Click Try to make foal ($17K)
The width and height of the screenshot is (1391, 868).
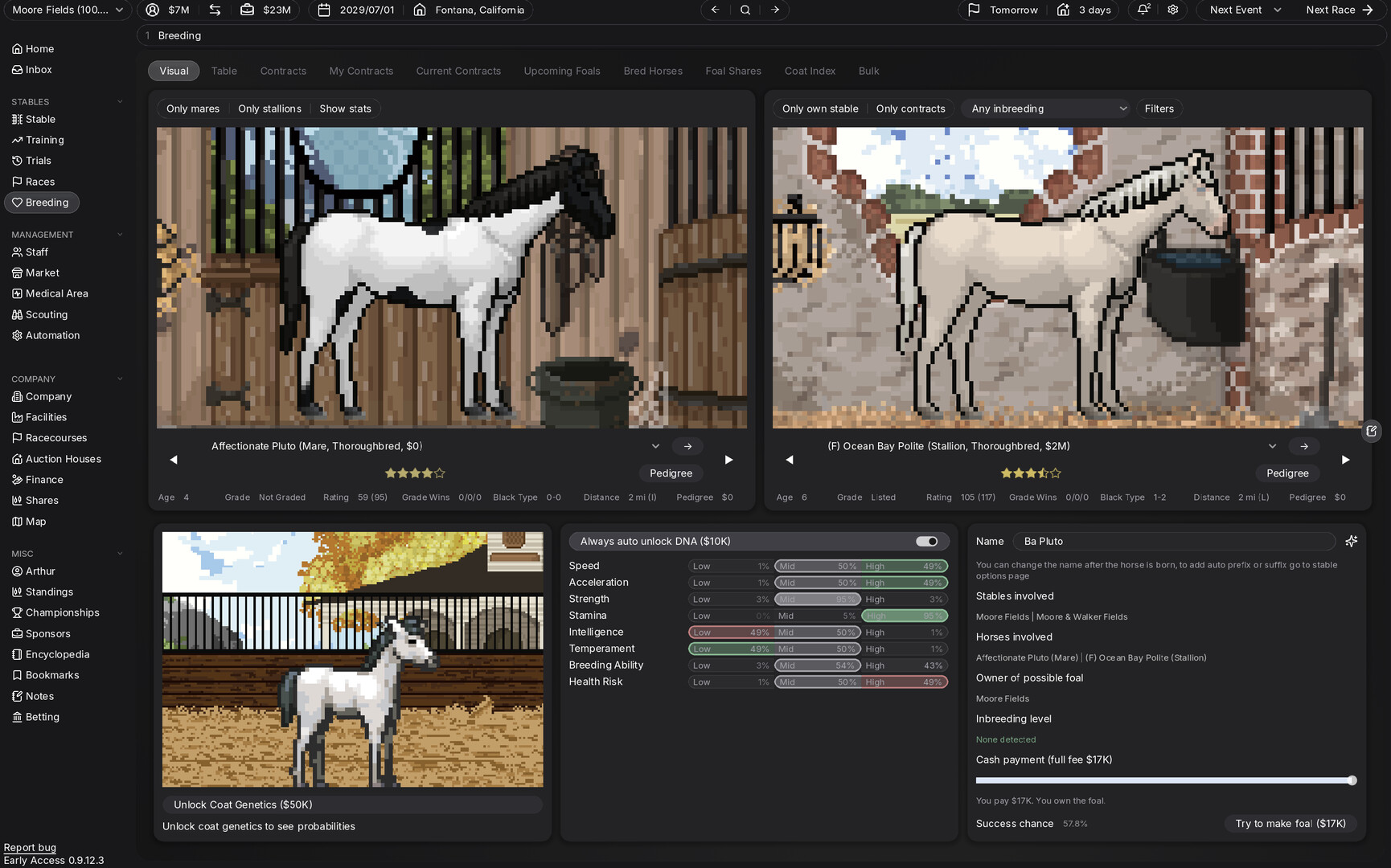click(1290, 823)
